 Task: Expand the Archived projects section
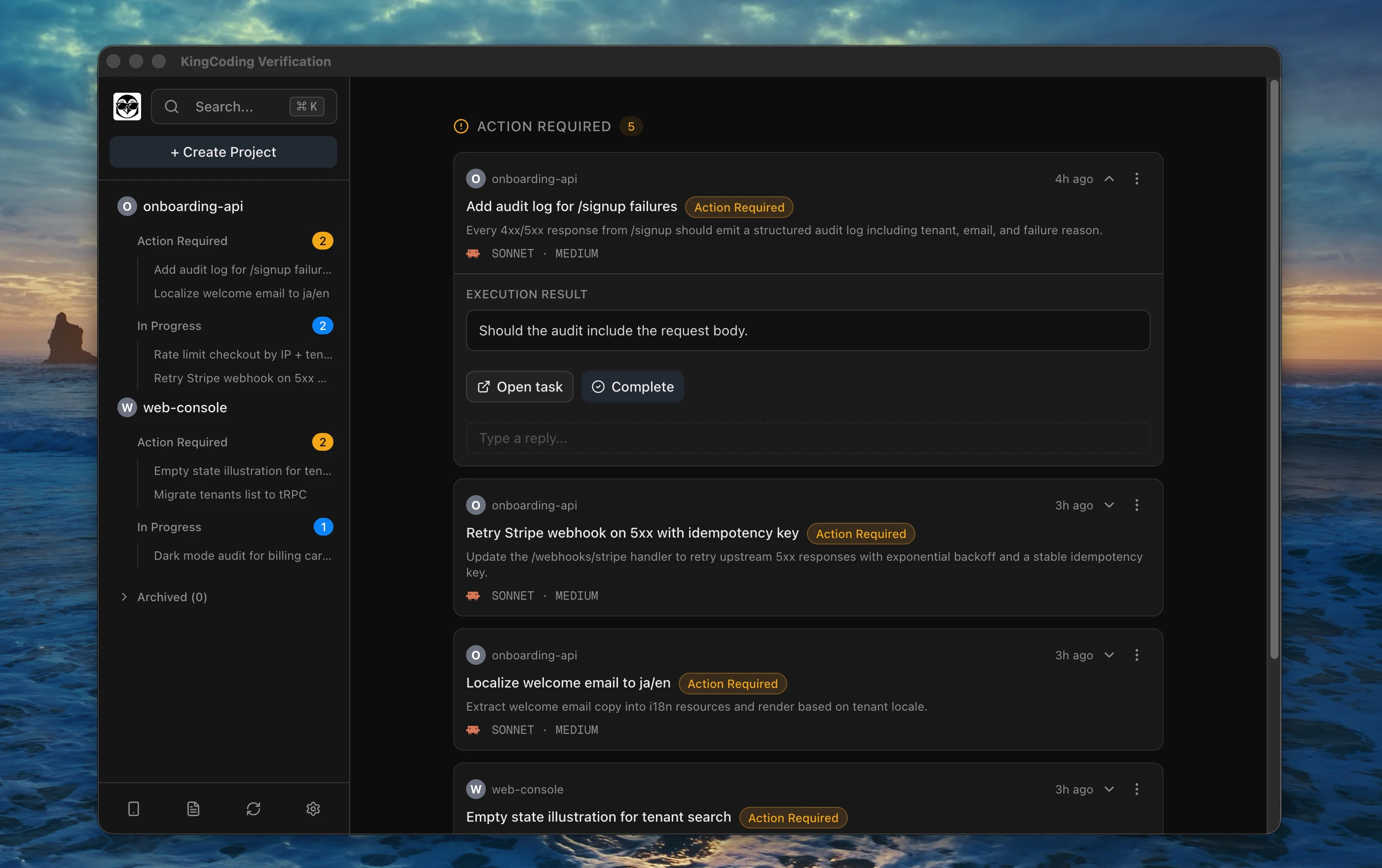(164, 597)
